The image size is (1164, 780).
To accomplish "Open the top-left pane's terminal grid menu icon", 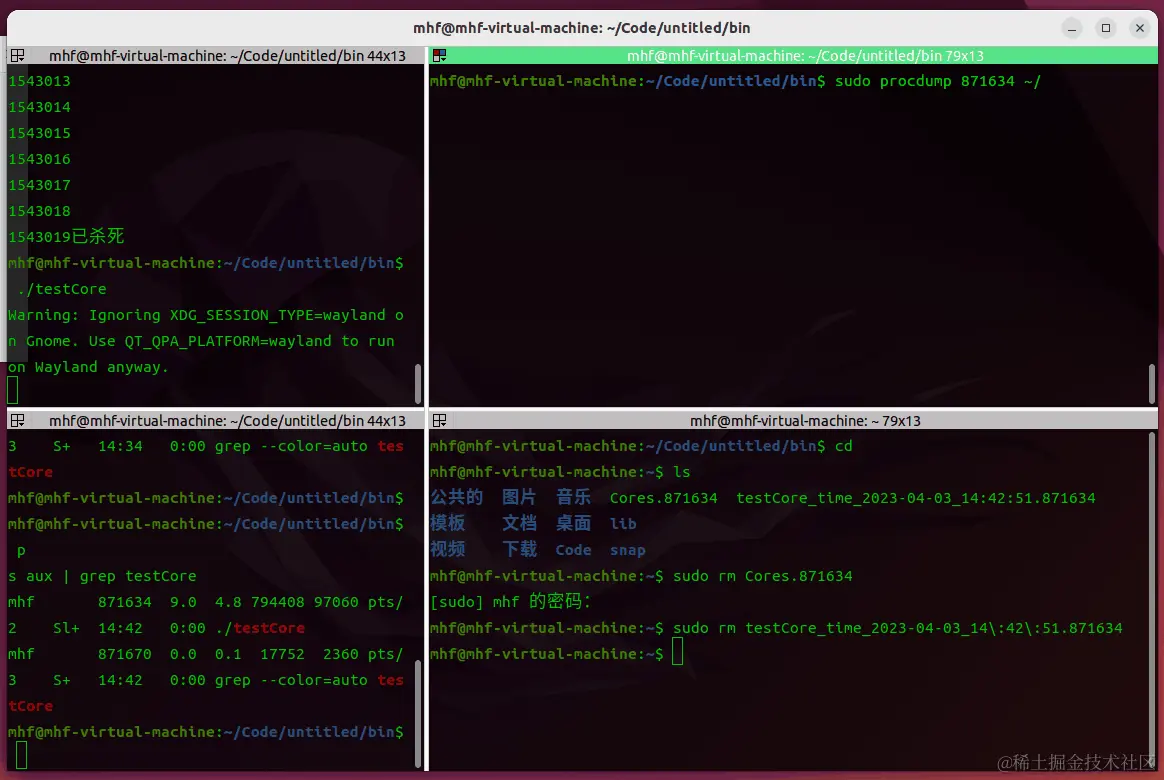I will (18, 56).
